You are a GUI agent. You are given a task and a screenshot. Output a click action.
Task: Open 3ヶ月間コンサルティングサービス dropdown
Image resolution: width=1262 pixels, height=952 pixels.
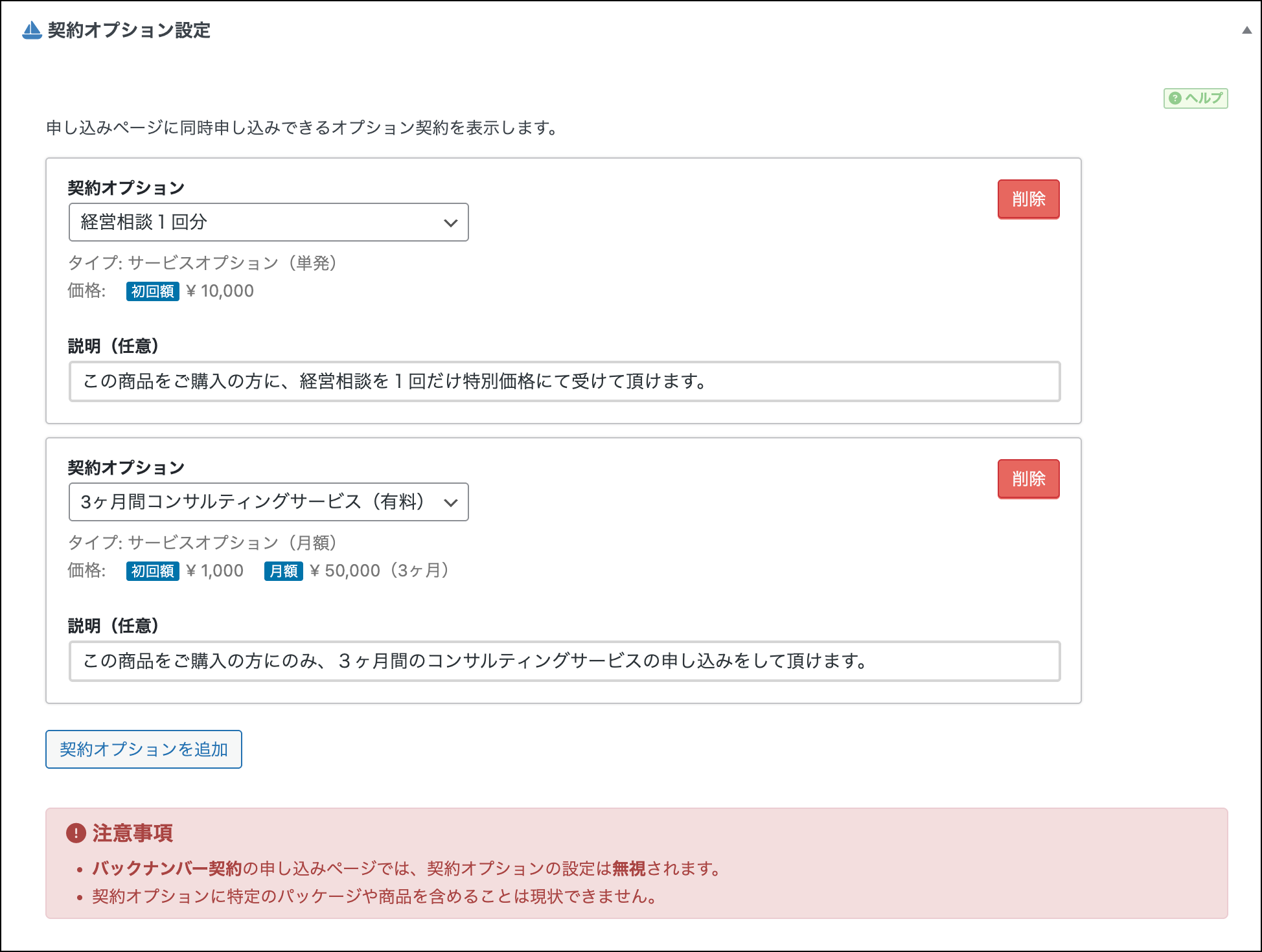point(259,502)
